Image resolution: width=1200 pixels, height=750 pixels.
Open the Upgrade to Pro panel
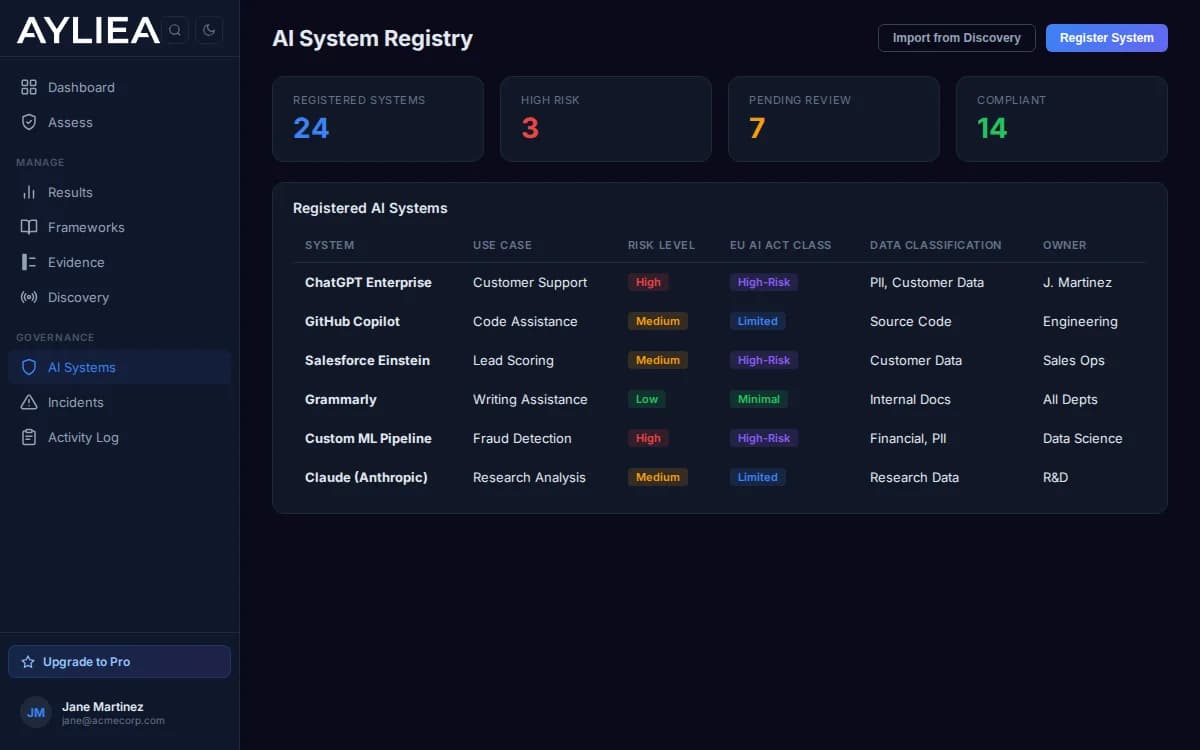tap(119, 661)
